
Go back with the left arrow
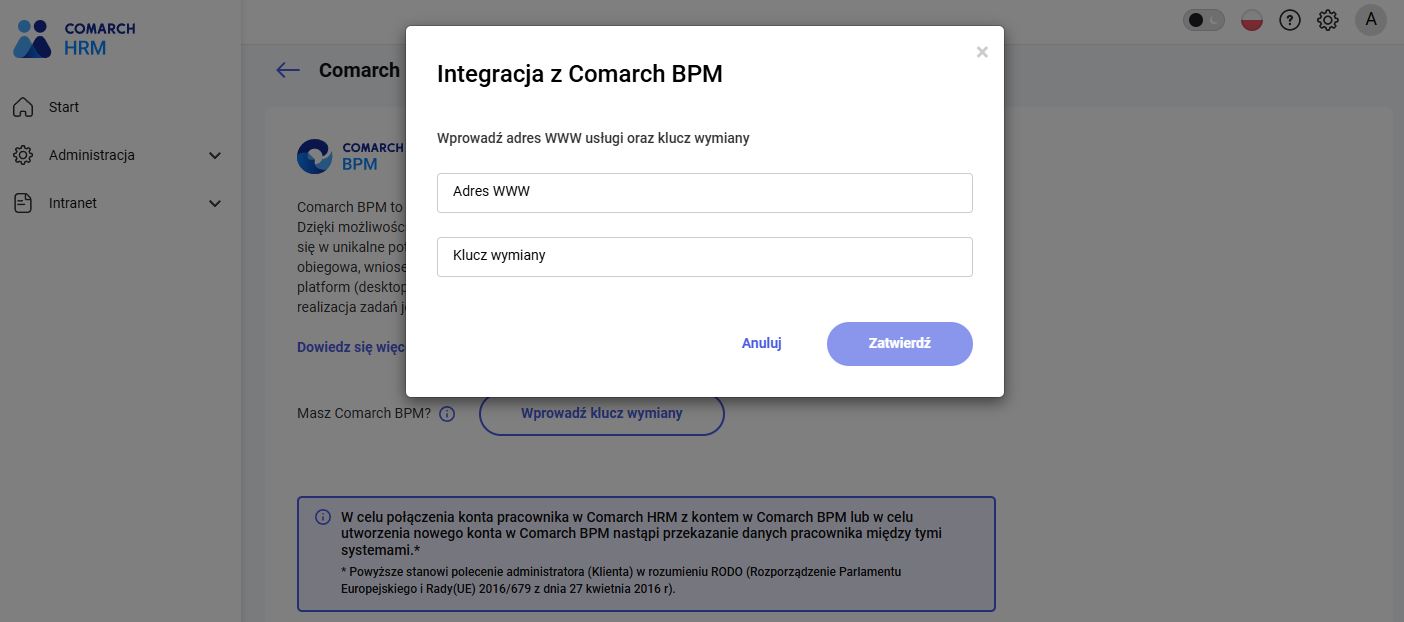[x=288, y=70]
